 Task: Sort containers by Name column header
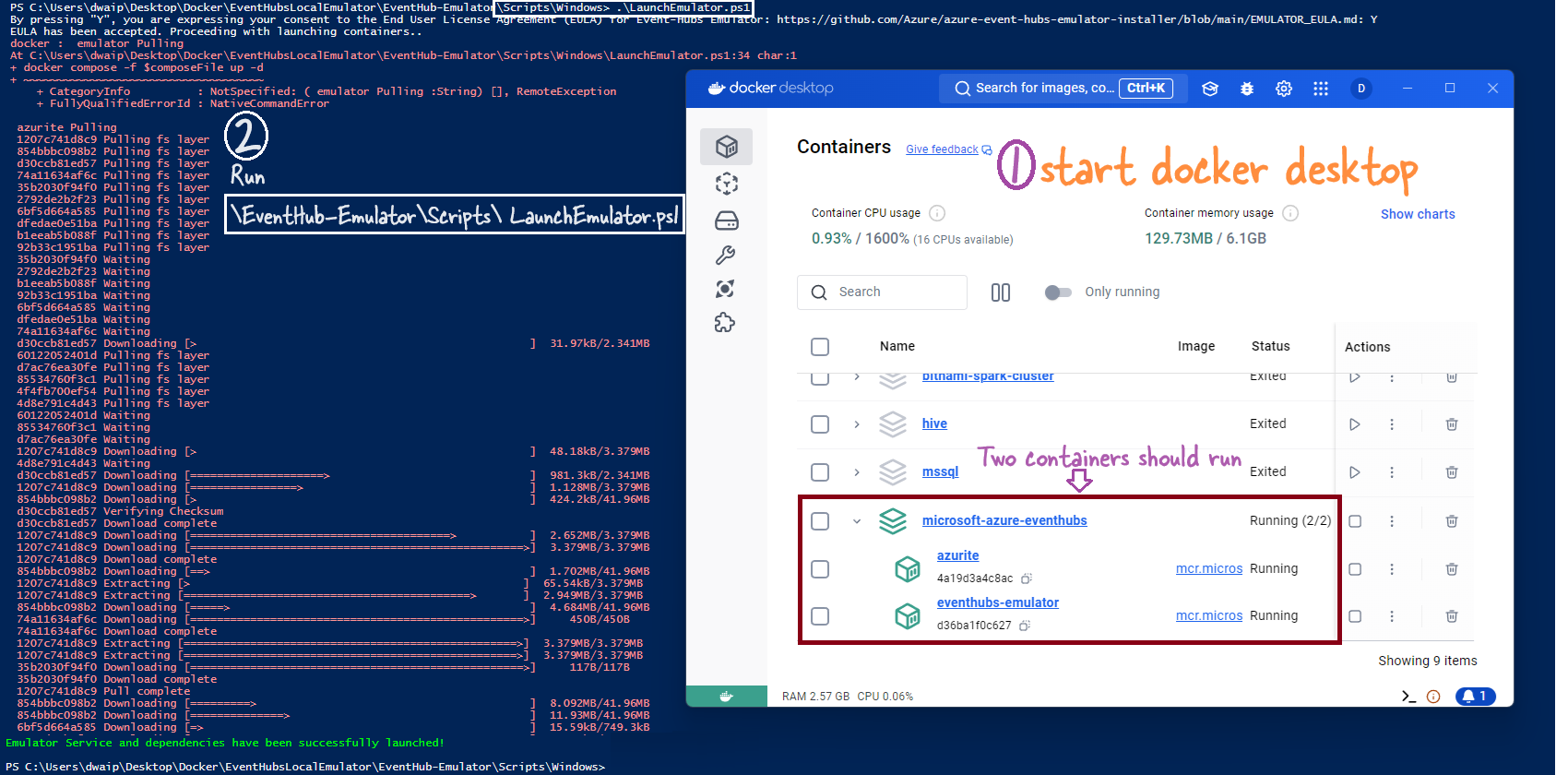(x=897, y=346)
